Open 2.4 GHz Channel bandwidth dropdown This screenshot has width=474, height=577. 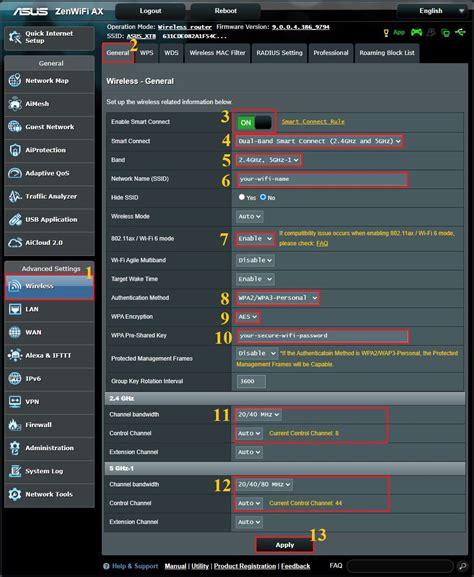coord(258,415)
